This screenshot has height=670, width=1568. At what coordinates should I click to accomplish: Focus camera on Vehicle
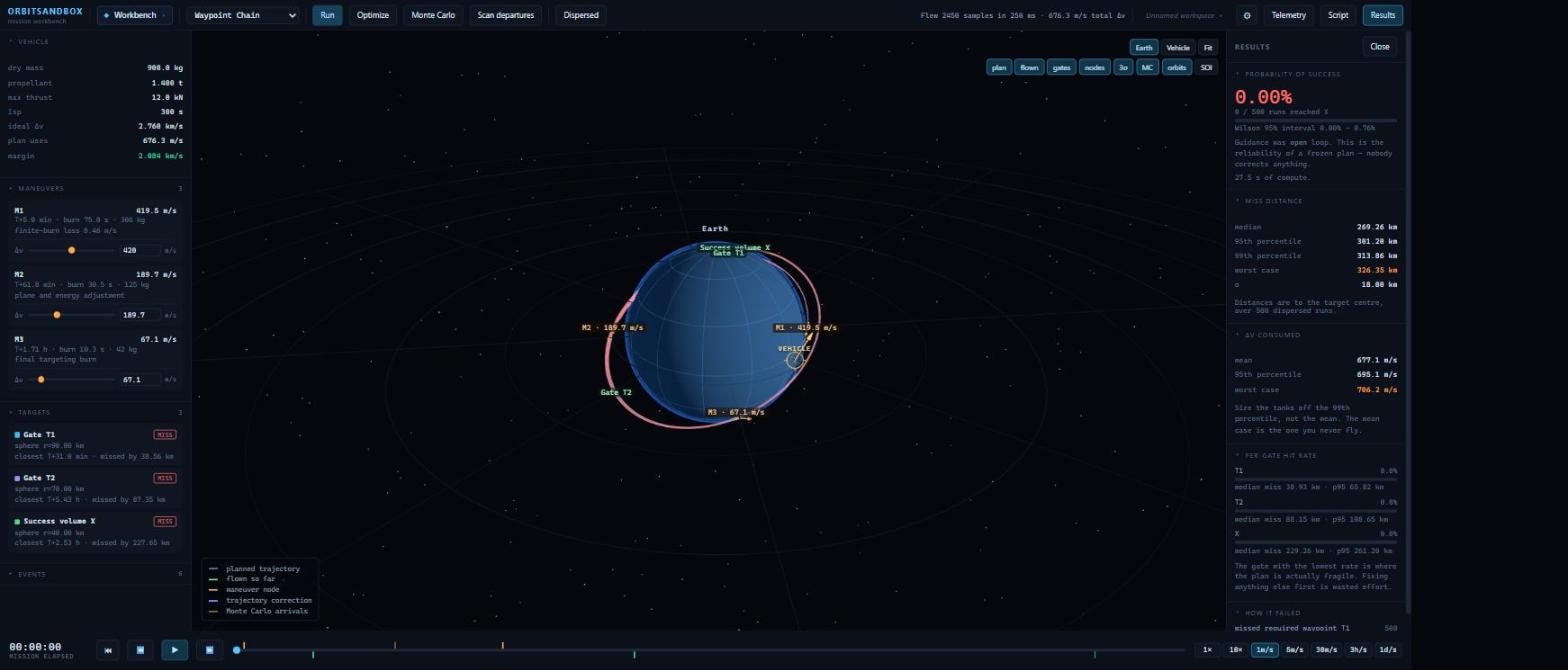pos(1178,47)
